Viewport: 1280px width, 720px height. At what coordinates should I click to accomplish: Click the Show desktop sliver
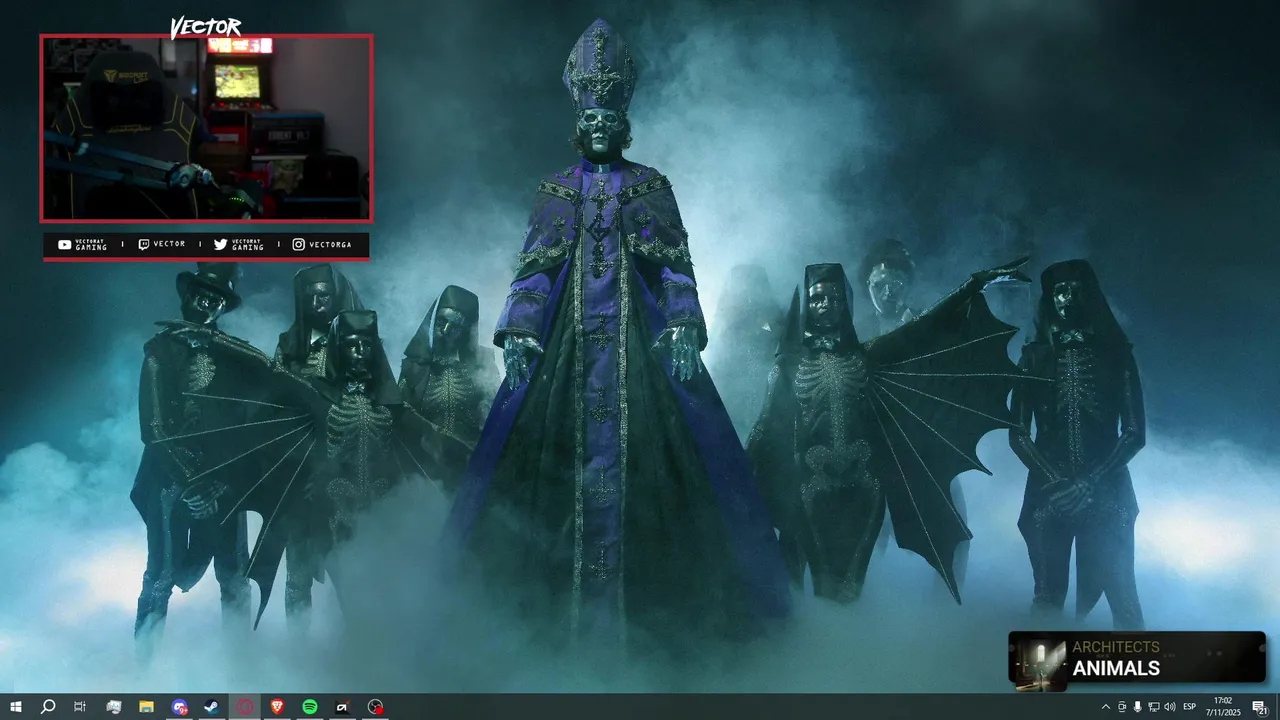[1277, 707]
